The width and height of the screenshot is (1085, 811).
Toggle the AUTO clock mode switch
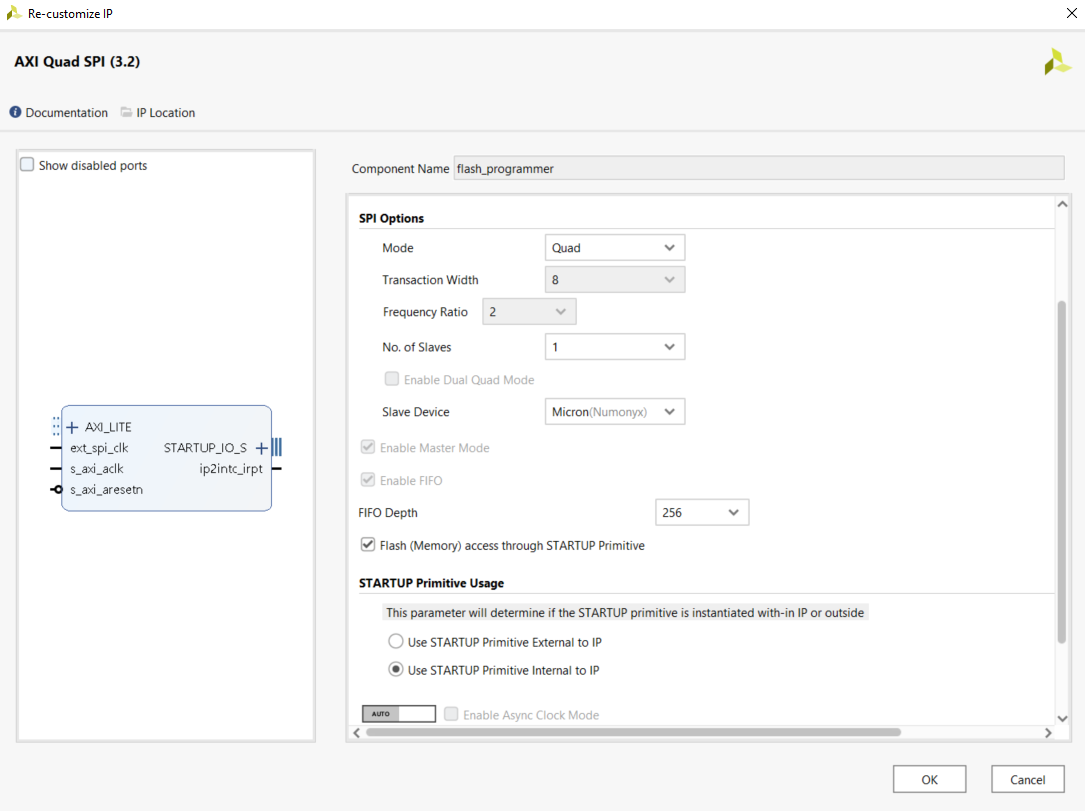pos(399,713)
